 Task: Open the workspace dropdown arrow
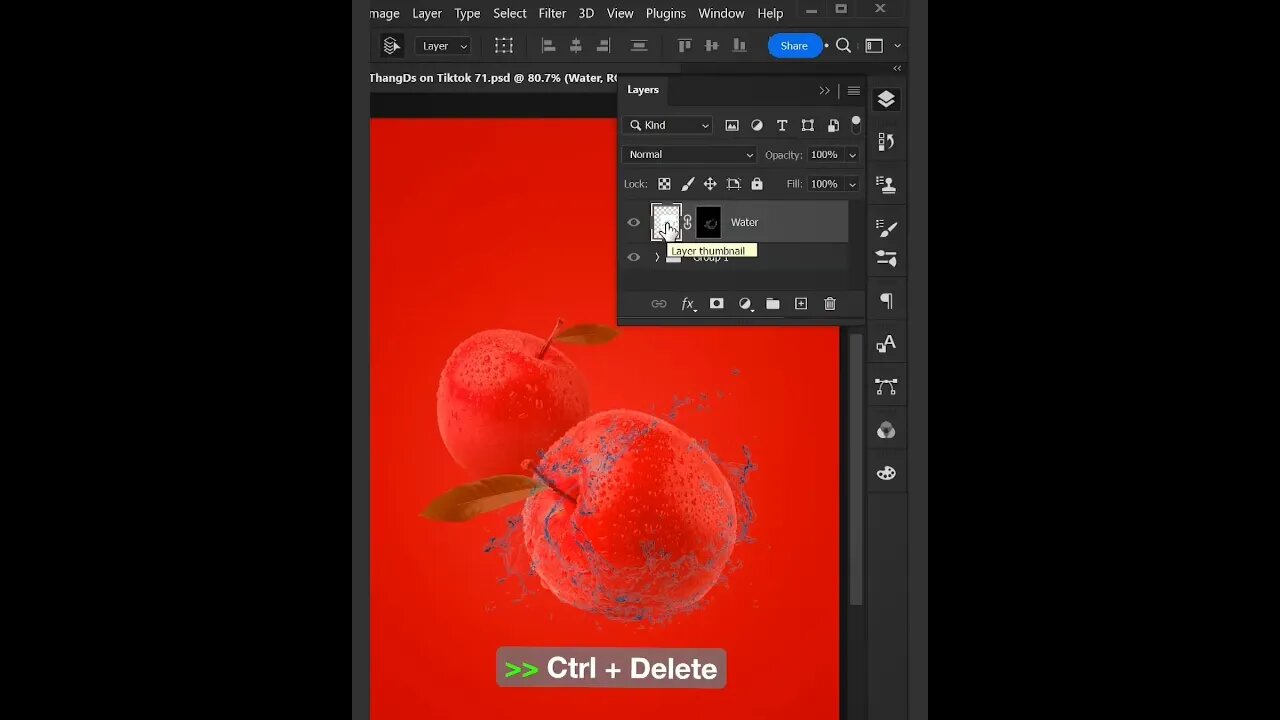coord(897,46)
